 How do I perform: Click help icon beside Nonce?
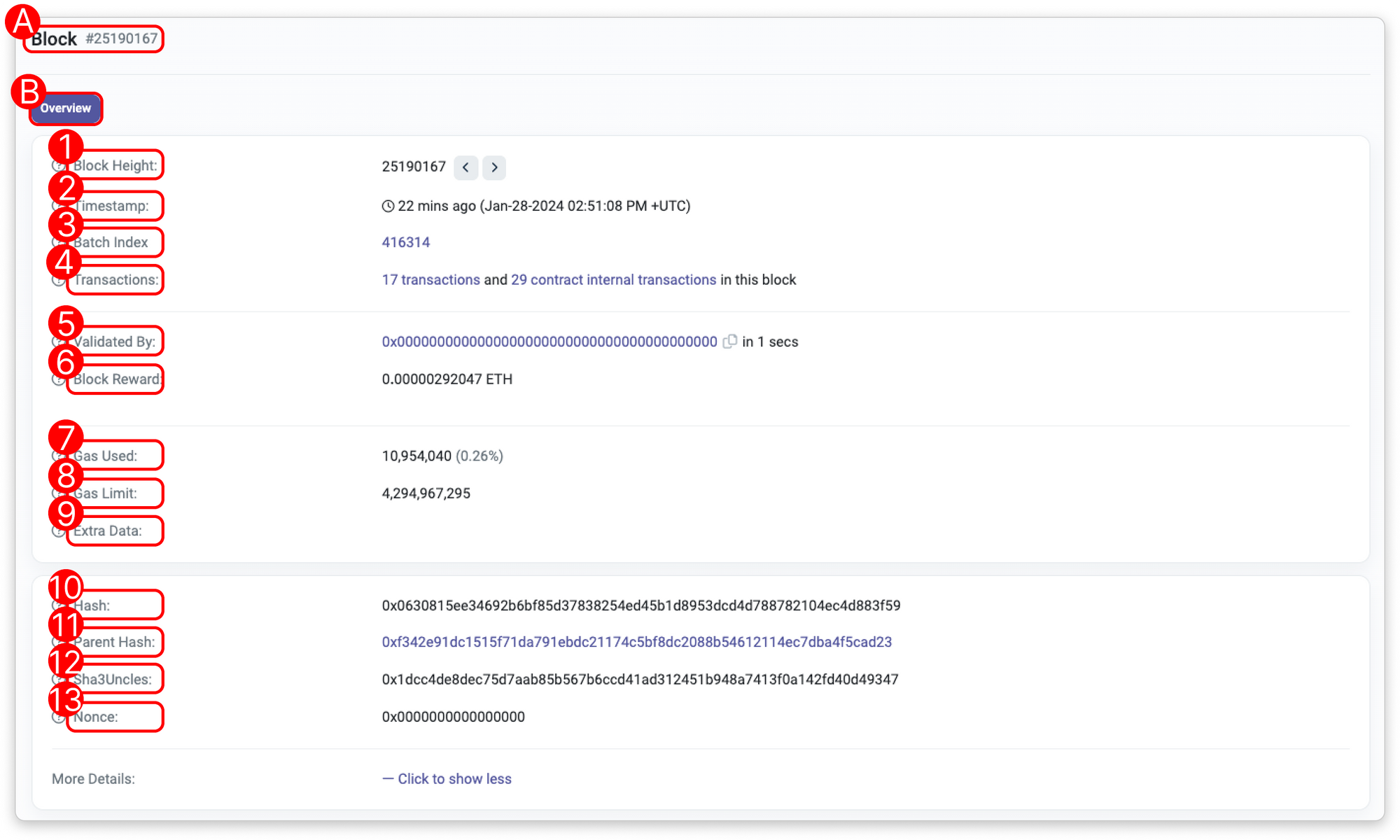(58, 717)
